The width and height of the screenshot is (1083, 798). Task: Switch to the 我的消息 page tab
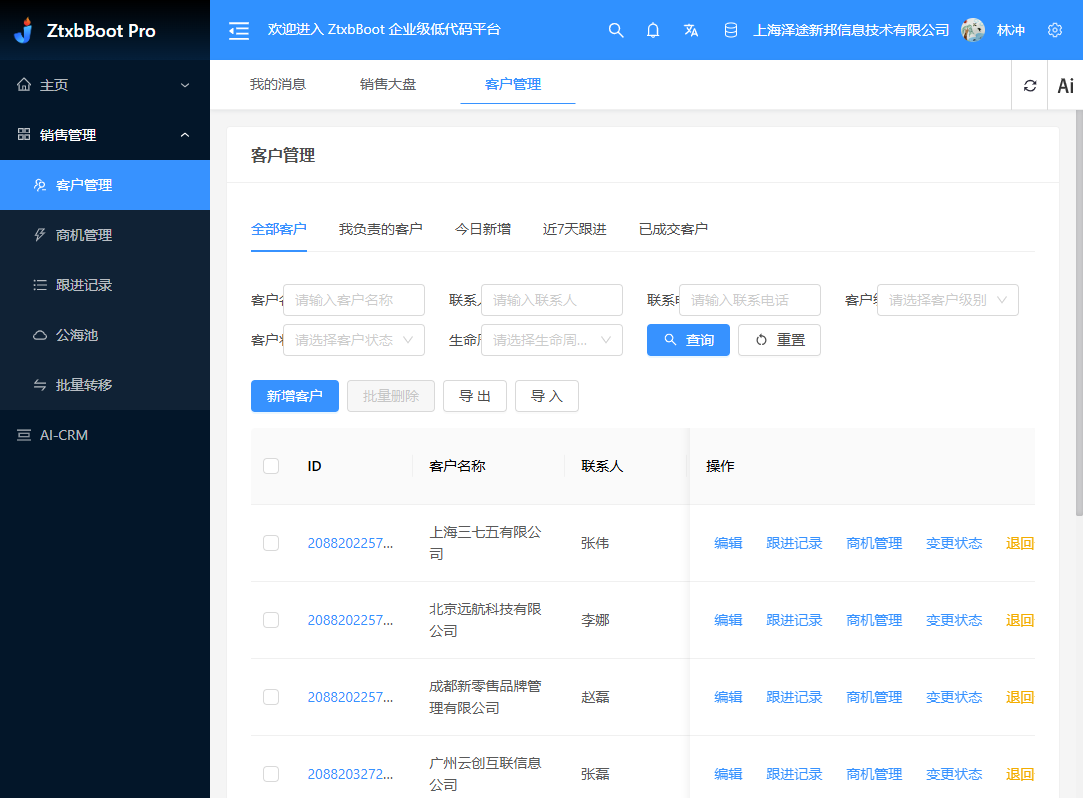point(278,84)
